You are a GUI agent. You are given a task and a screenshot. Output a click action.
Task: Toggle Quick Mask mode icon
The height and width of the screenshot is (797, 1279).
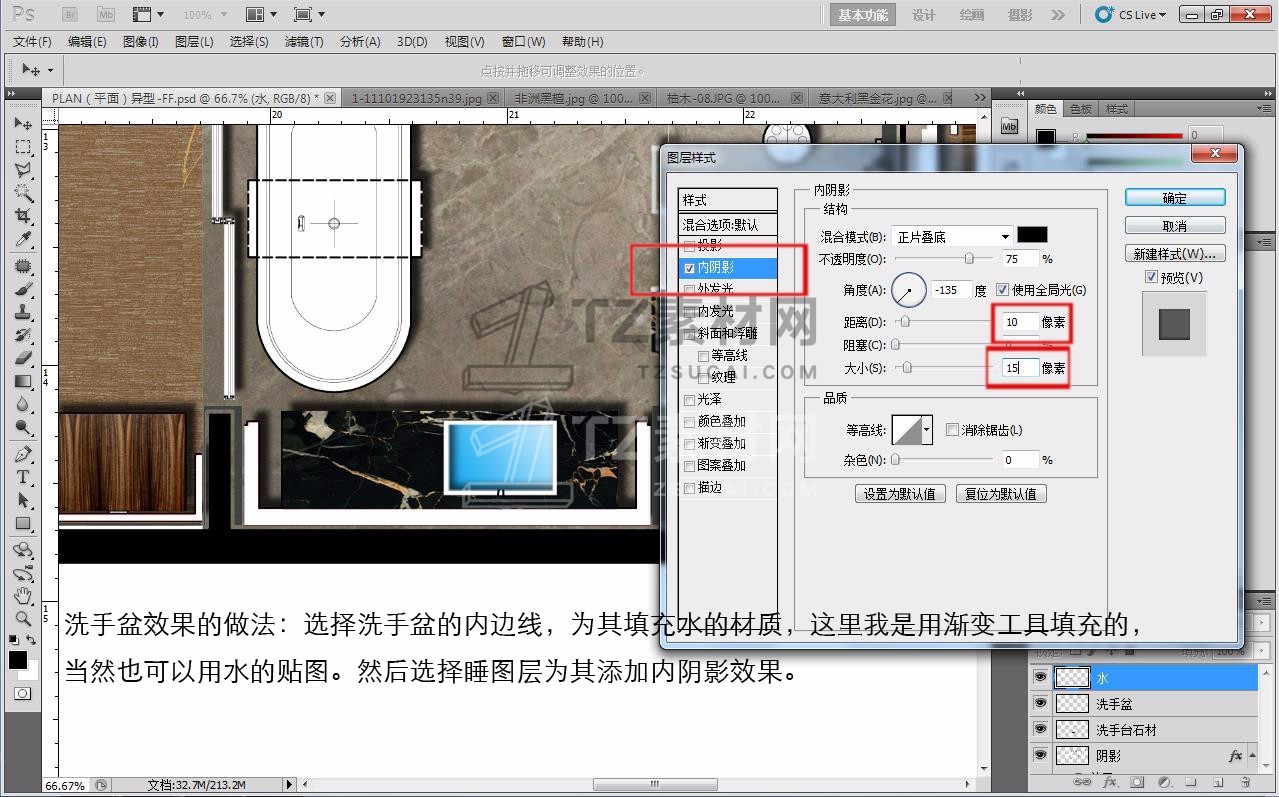[x=22, y=693]
